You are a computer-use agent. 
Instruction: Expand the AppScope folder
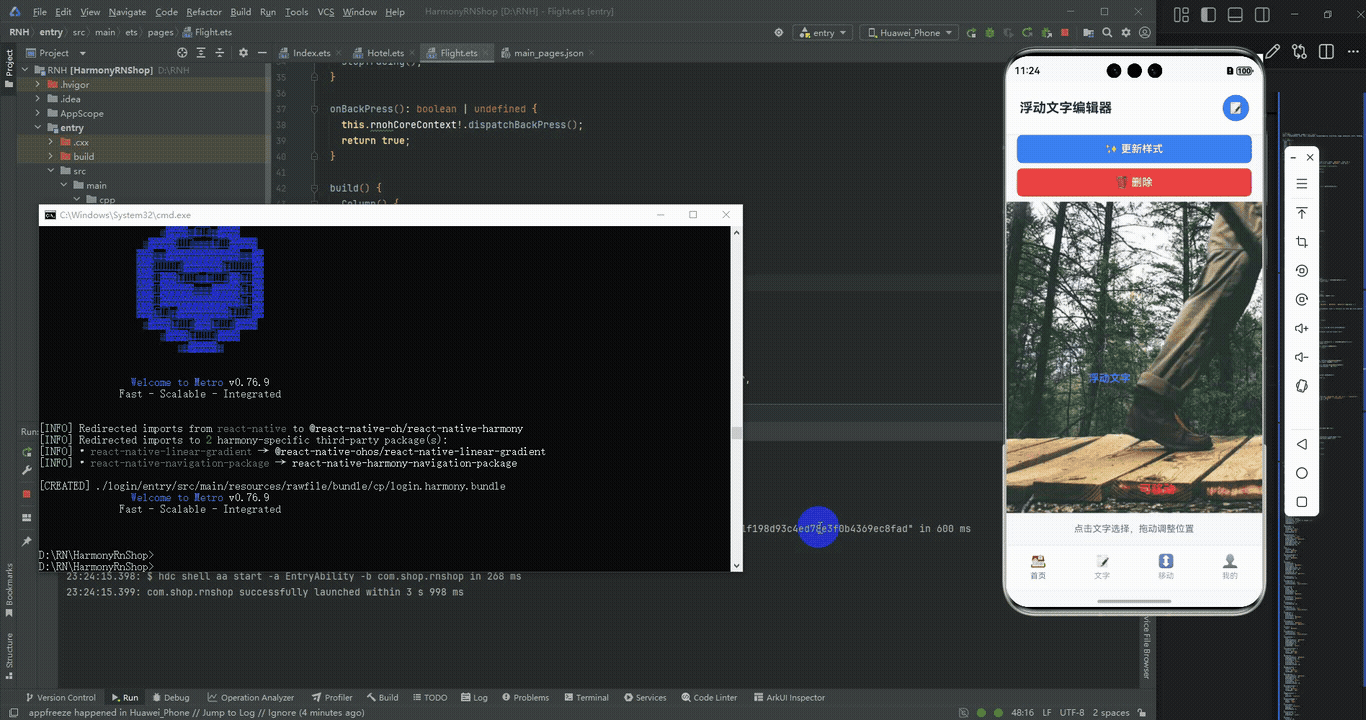[x=39, y=113]
